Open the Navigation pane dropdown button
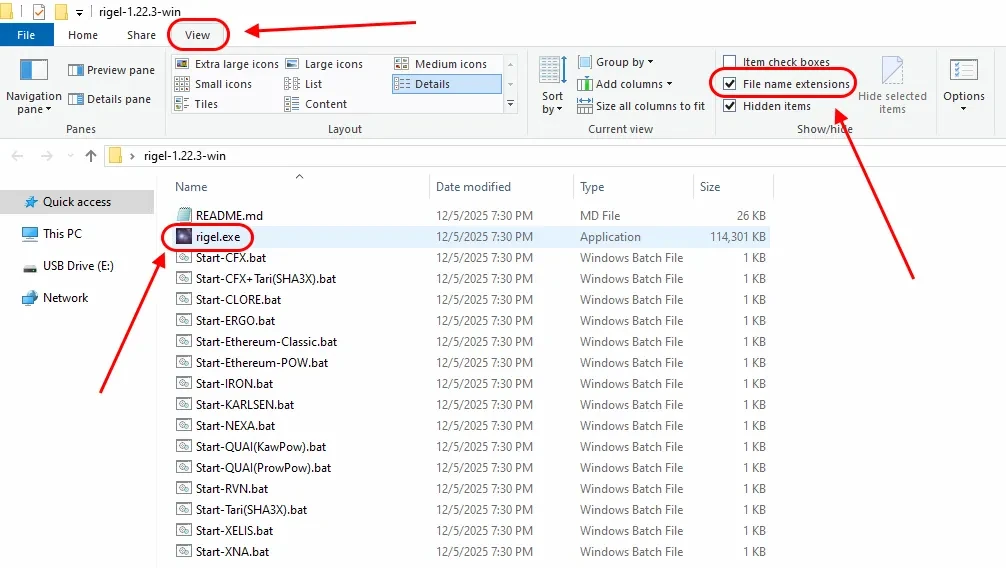The image size is (1006, 568). [33, 88]
